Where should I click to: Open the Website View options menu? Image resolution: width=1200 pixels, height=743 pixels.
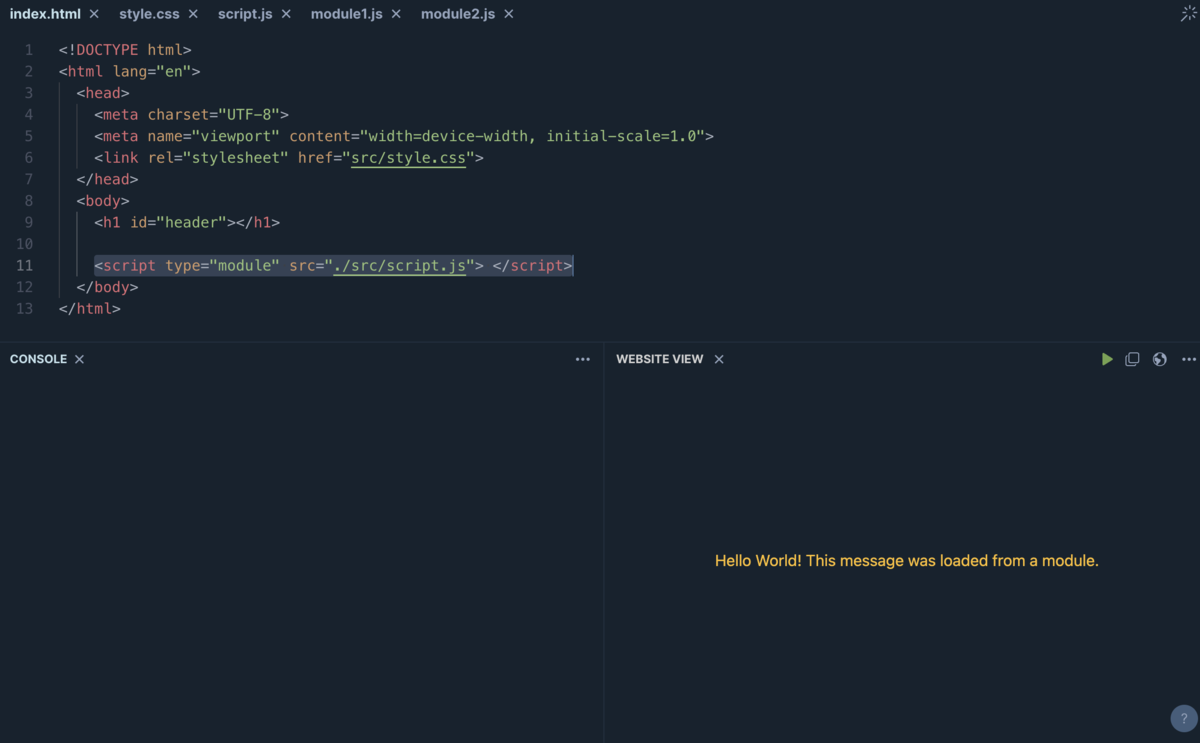point(1188,359)
